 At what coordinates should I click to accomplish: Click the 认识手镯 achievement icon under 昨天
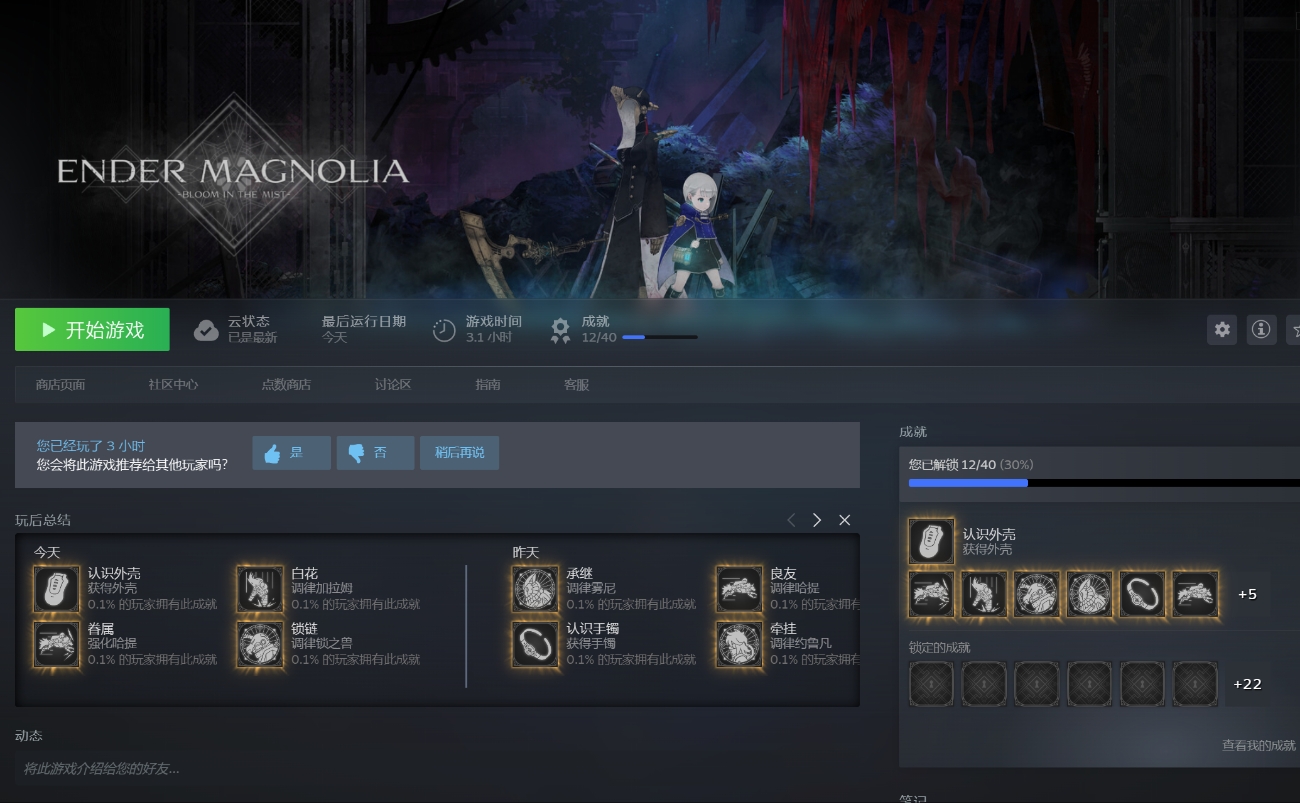point(535,644)
